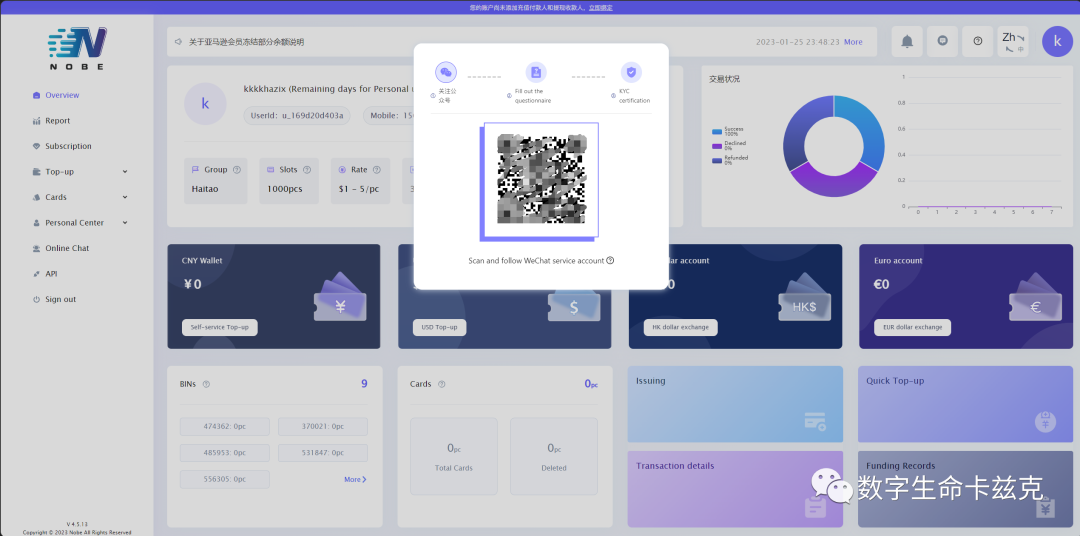Click help icon beside WeChat service account
The height and width of the screenshot is (536, 1080).
click(x=610, y=260)
